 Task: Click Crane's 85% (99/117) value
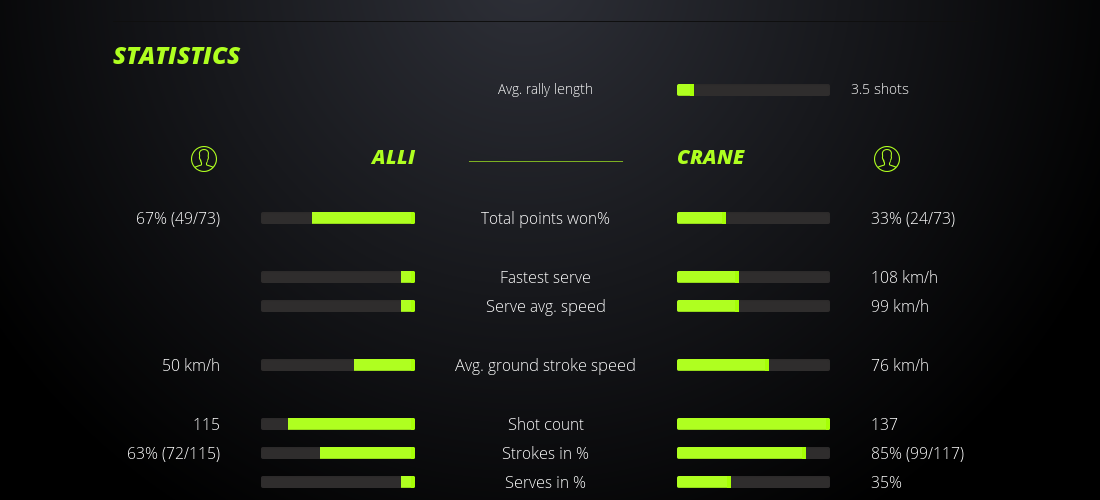pos(917,453)
